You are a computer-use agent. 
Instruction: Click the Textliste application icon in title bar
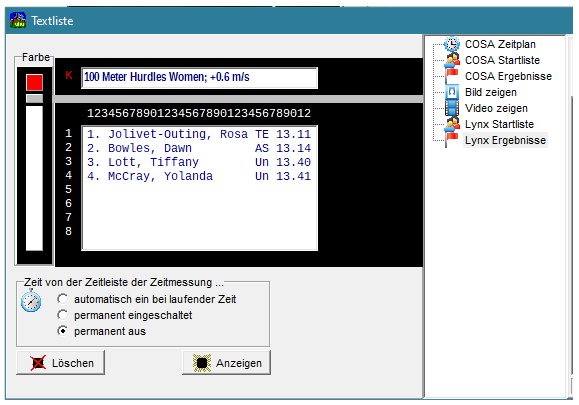[18, 20]
